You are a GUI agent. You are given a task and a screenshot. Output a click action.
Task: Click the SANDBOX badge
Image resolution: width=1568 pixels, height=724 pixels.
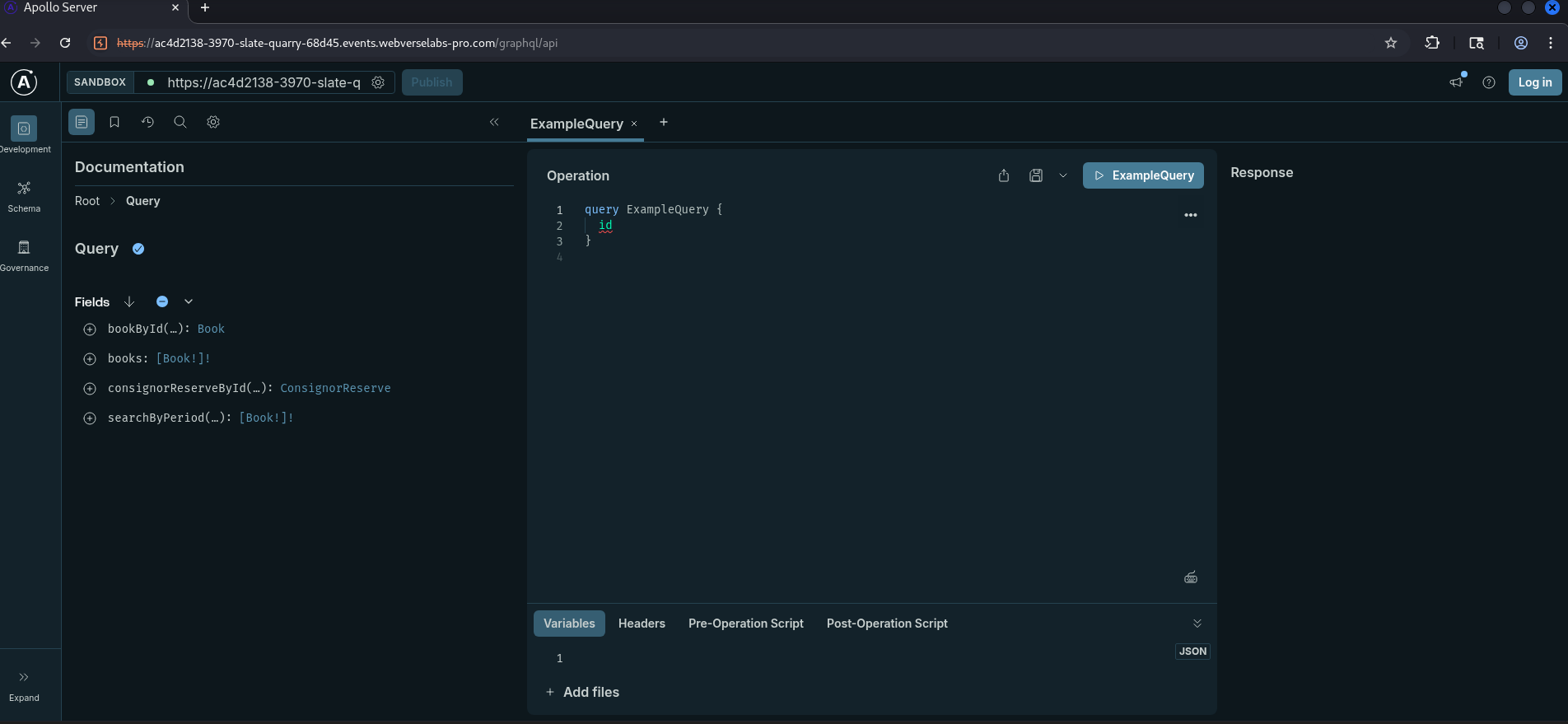click(100, 82)
